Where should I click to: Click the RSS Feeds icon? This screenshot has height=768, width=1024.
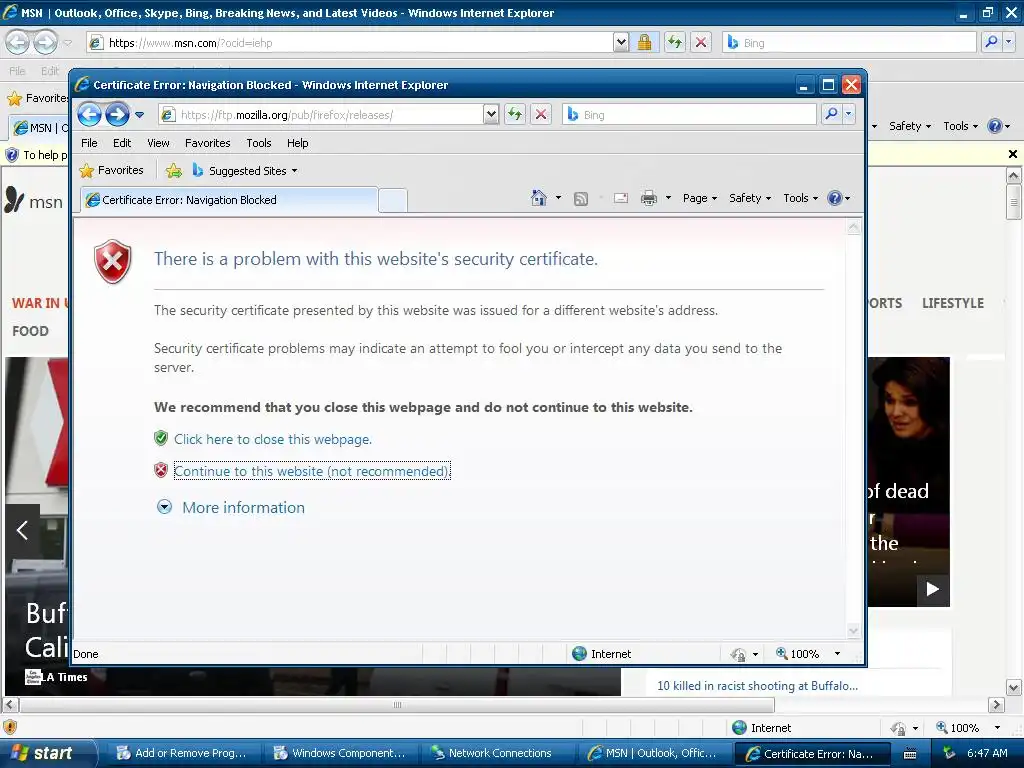(581, 199)
